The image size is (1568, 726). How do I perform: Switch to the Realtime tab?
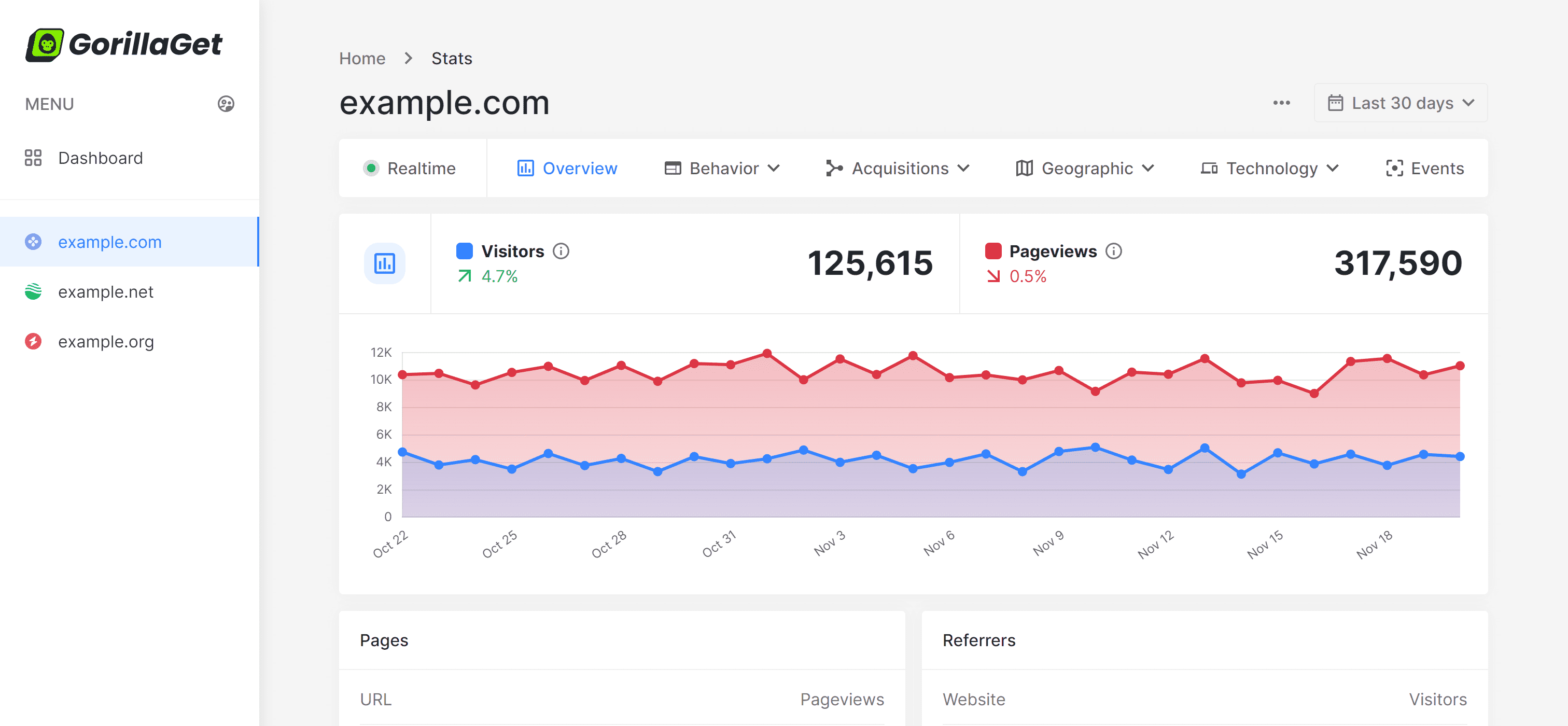tap(410, 168)
